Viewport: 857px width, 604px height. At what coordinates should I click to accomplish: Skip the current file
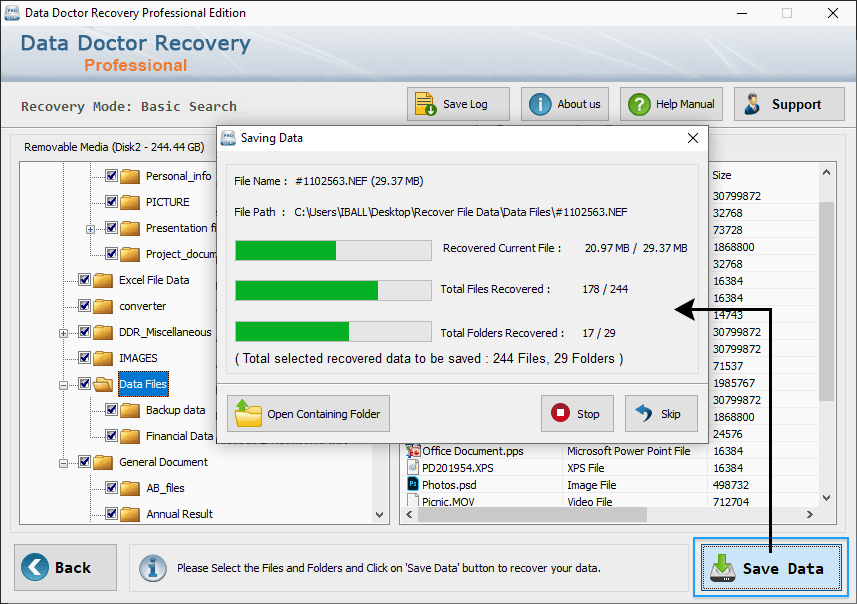[661, 414]
